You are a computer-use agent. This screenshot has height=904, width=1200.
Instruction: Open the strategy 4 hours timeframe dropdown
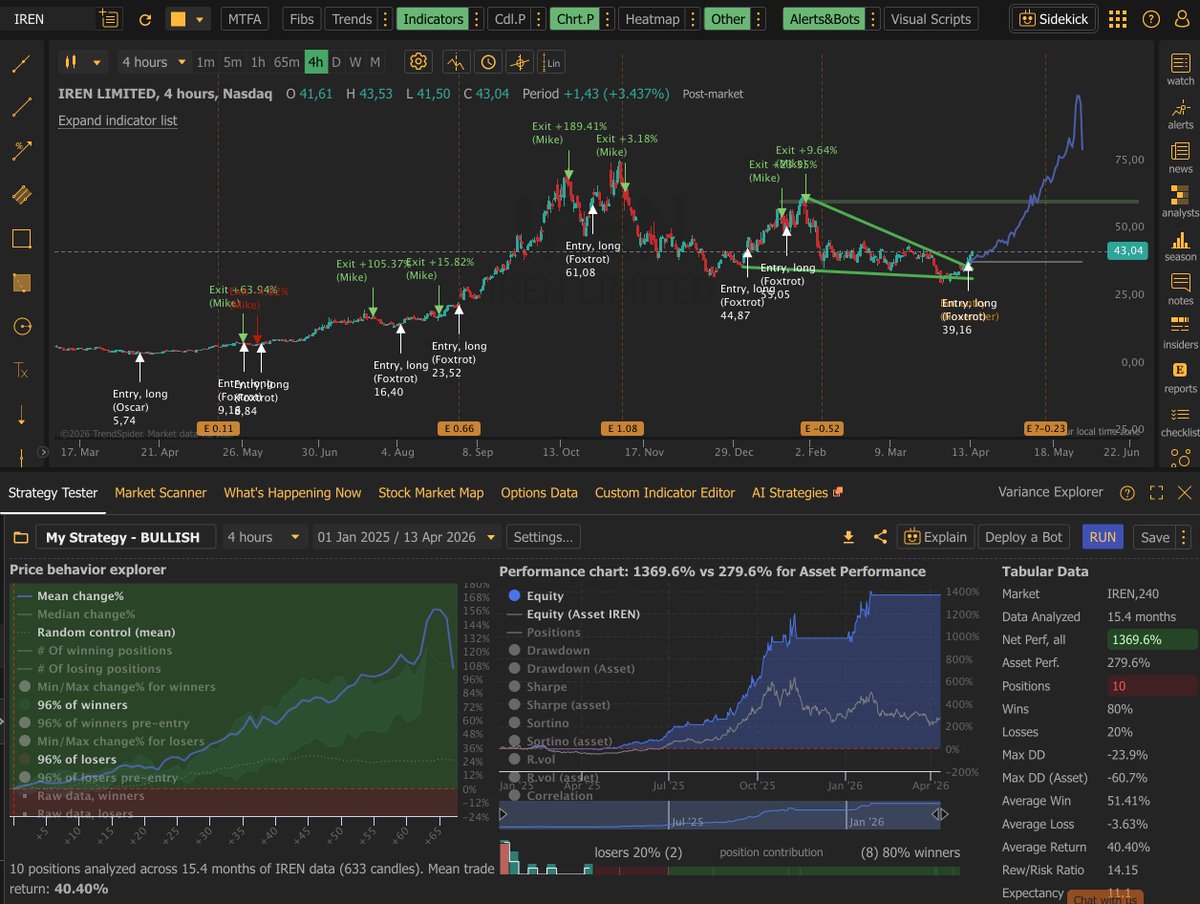pos(263,537)
